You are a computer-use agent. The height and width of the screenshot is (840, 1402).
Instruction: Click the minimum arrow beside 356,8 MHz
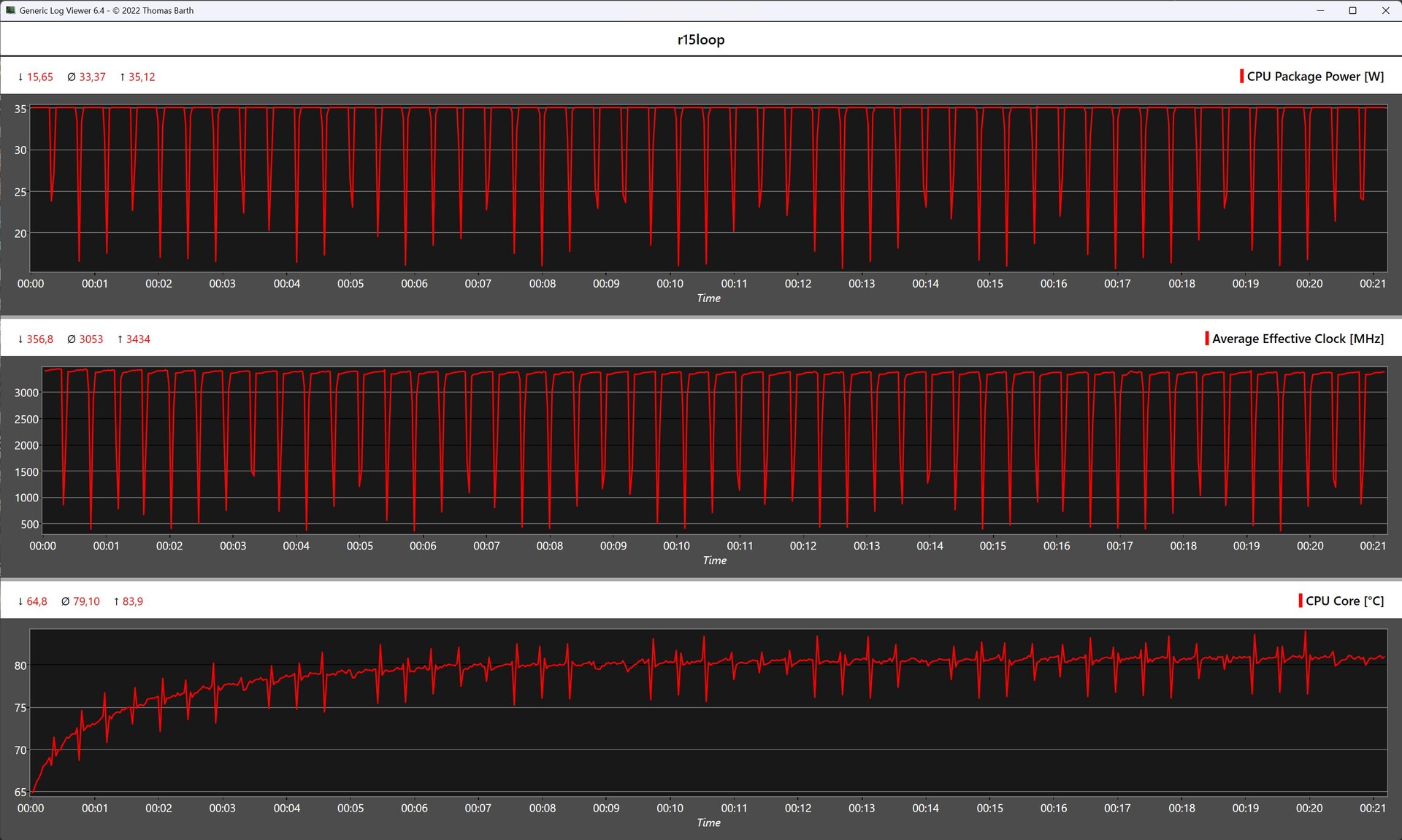(20, 339)
